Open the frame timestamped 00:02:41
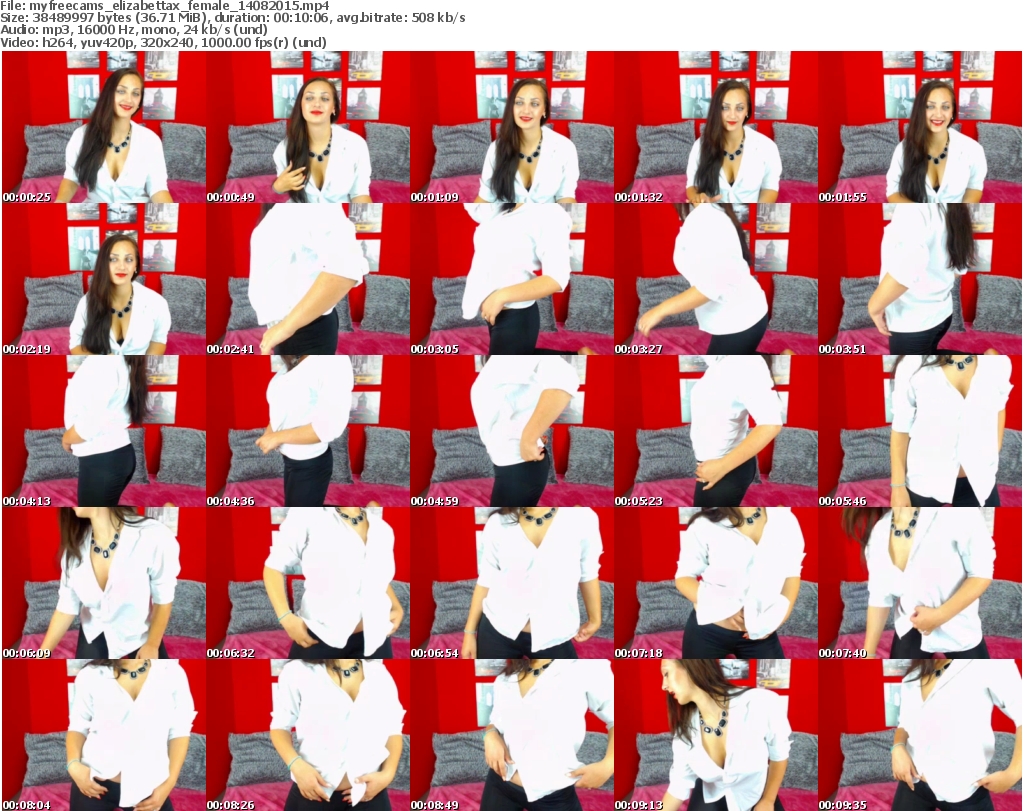 click(x=308, y=279)
